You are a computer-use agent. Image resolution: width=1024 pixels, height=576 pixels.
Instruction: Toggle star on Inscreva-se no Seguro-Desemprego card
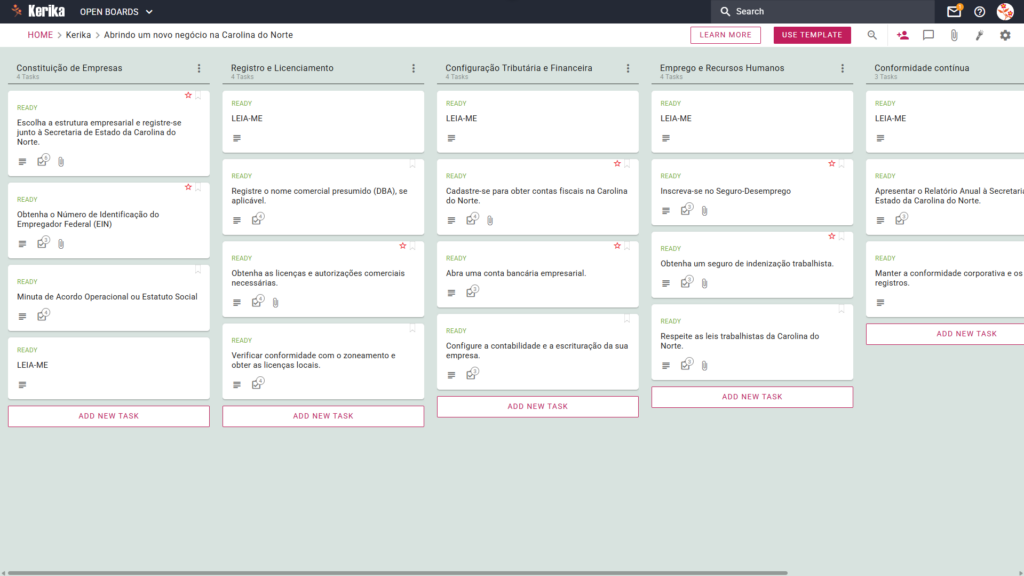831,164
